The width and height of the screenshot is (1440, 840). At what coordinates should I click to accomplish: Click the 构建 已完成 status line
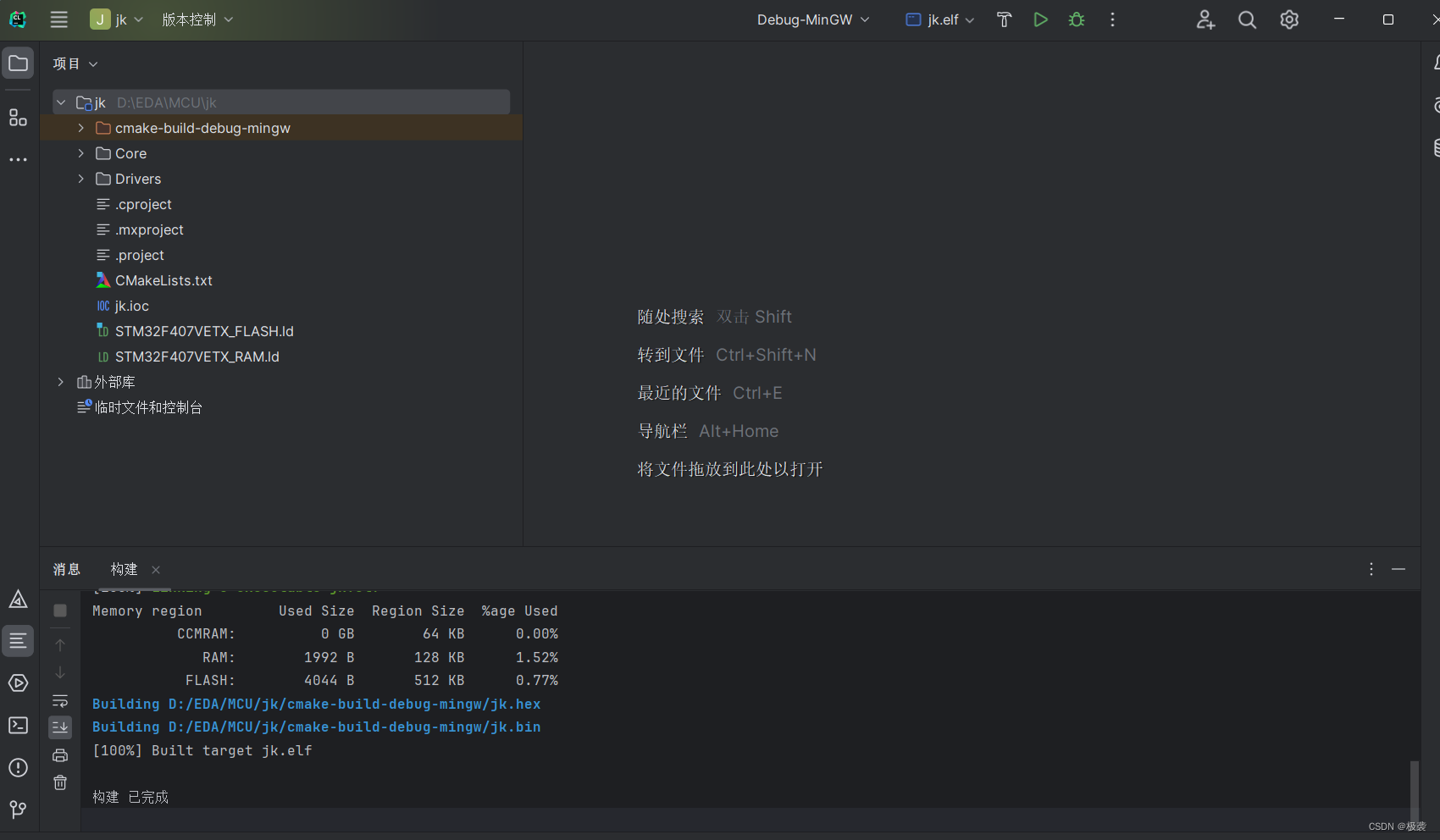(x=130, y=797)
